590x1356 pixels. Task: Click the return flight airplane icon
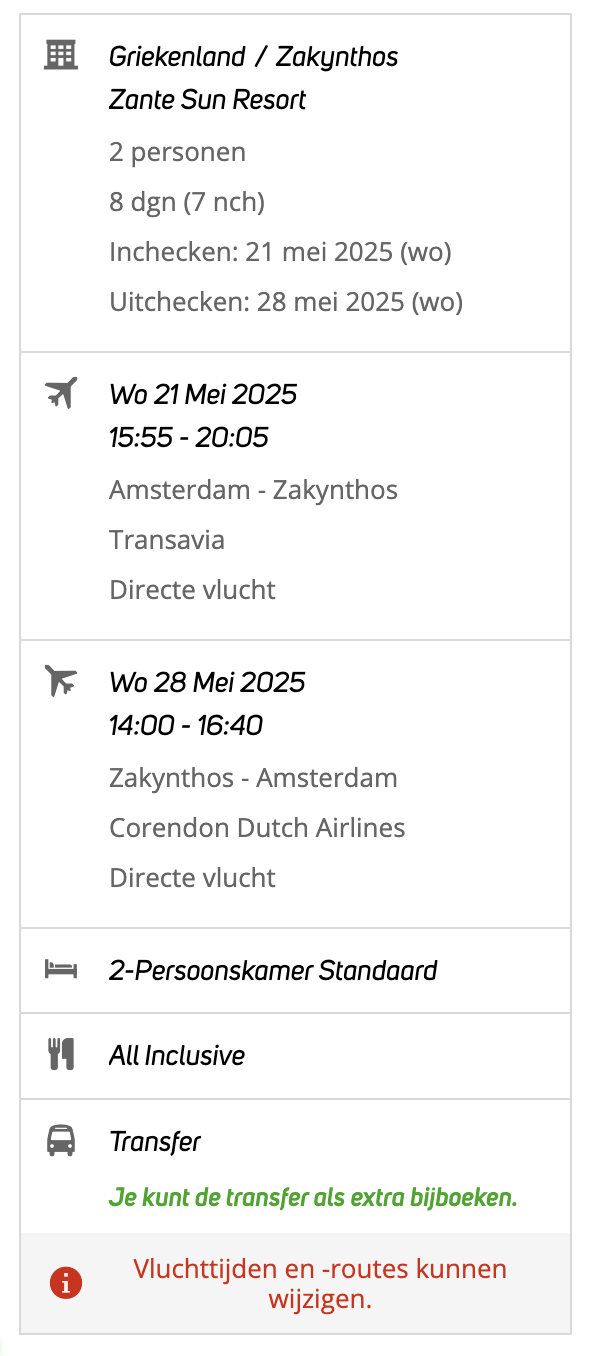(61, 681)
